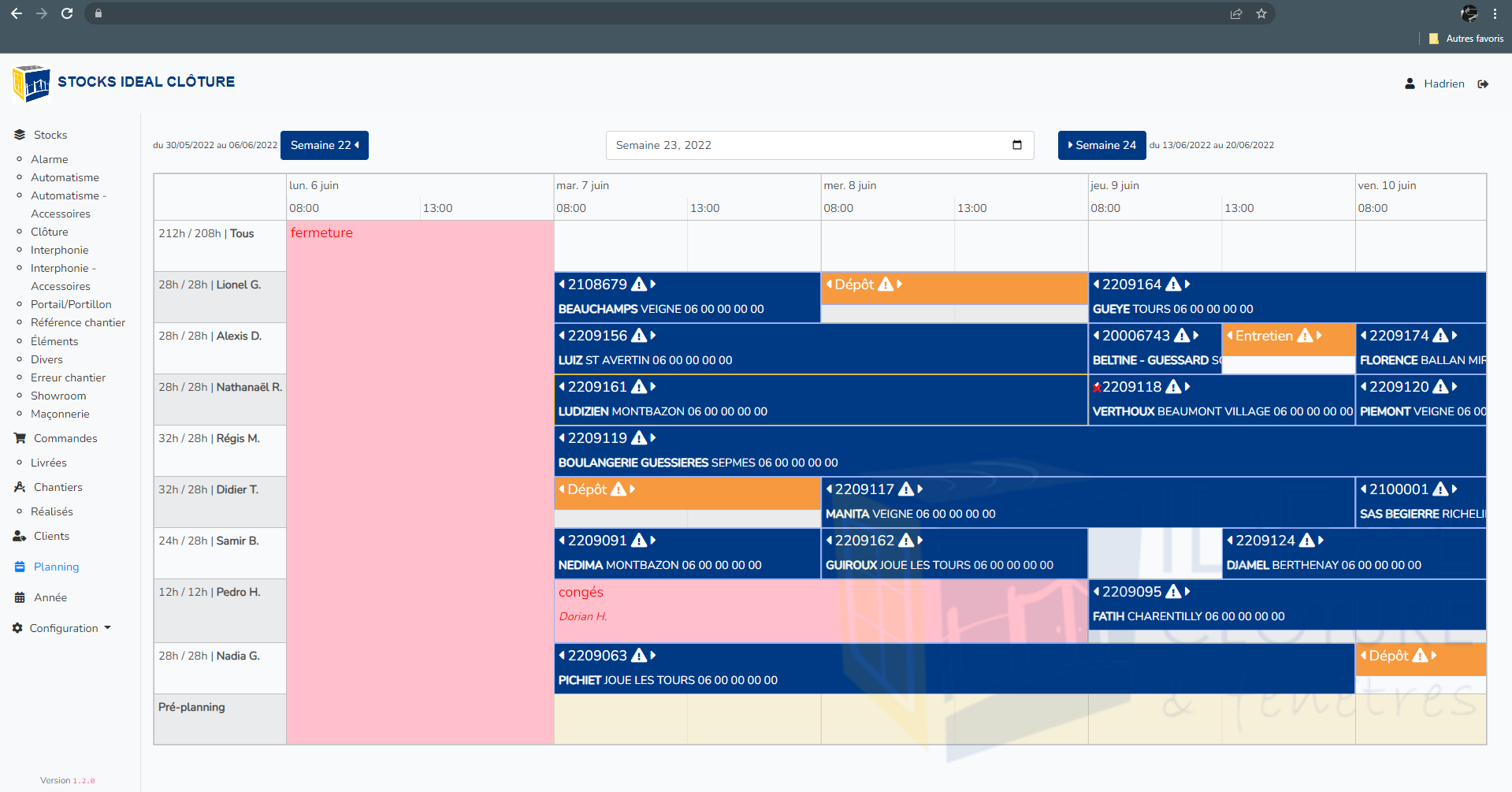Screen dimensions: 1512x792
Task: Shift job 2209156 left with its arrow
Action: pyautogui.click(x=562, y=336)
